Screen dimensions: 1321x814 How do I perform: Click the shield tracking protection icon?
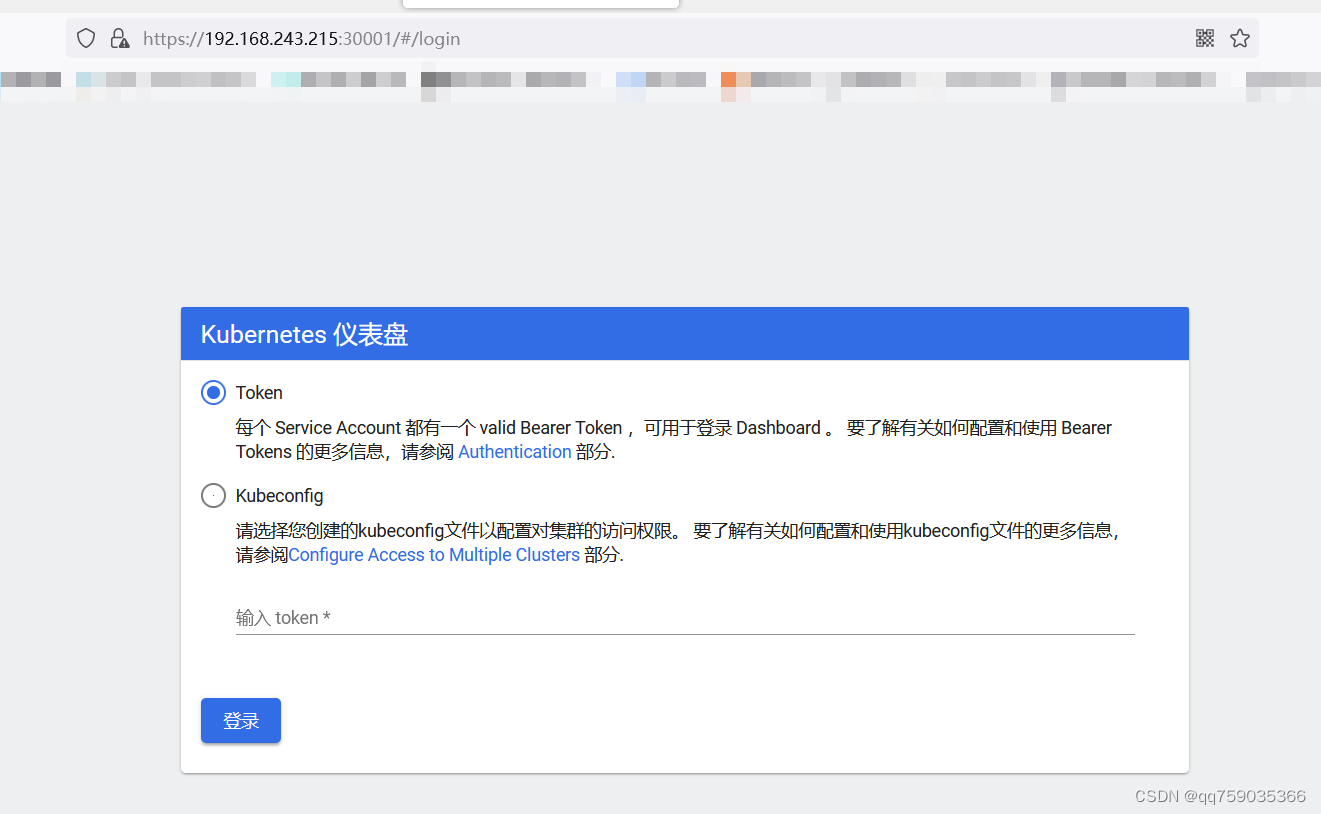tap(87, 39)
